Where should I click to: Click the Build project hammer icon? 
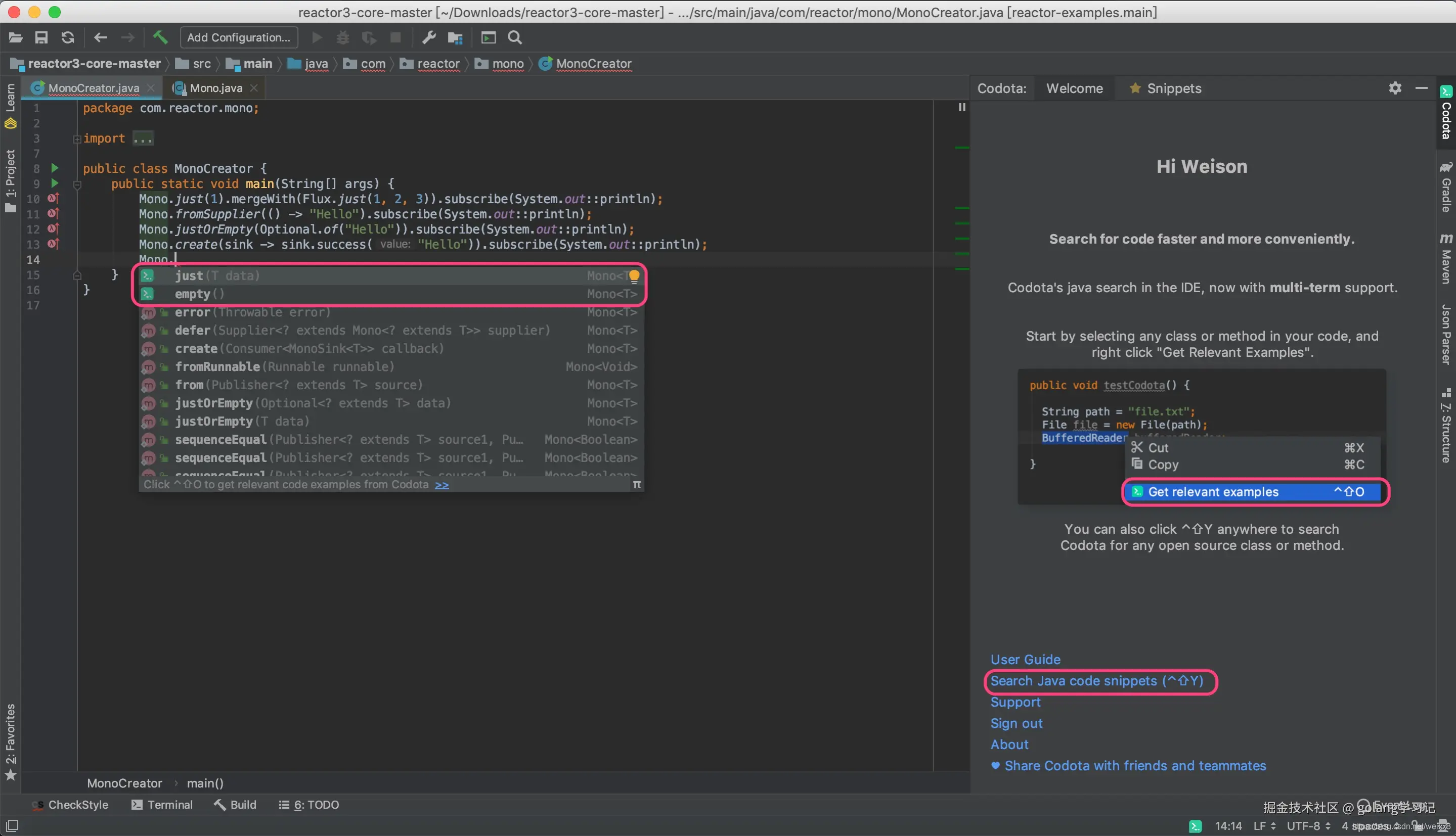point(160,37)
